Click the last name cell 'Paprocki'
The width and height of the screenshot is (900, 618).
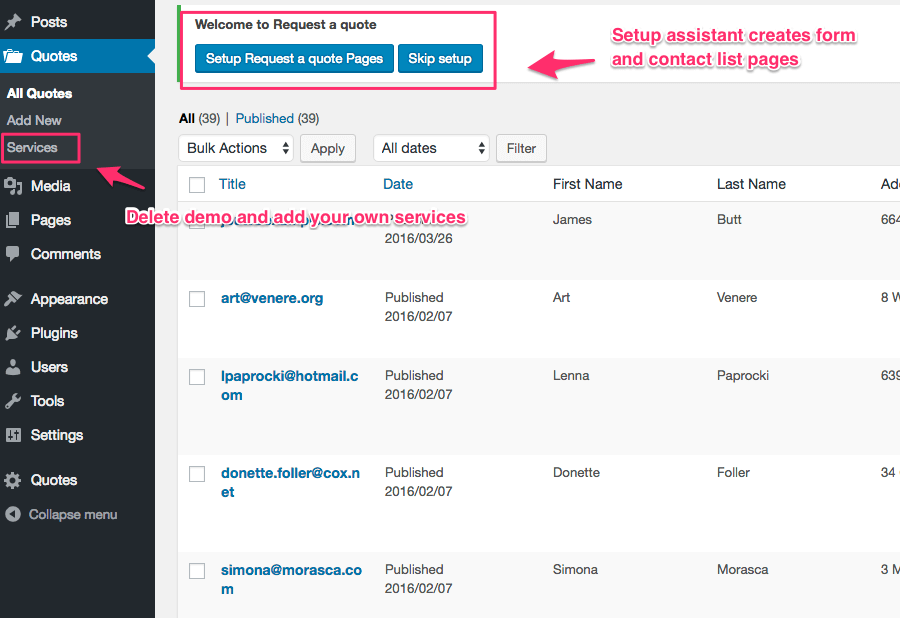click(743, 375)
